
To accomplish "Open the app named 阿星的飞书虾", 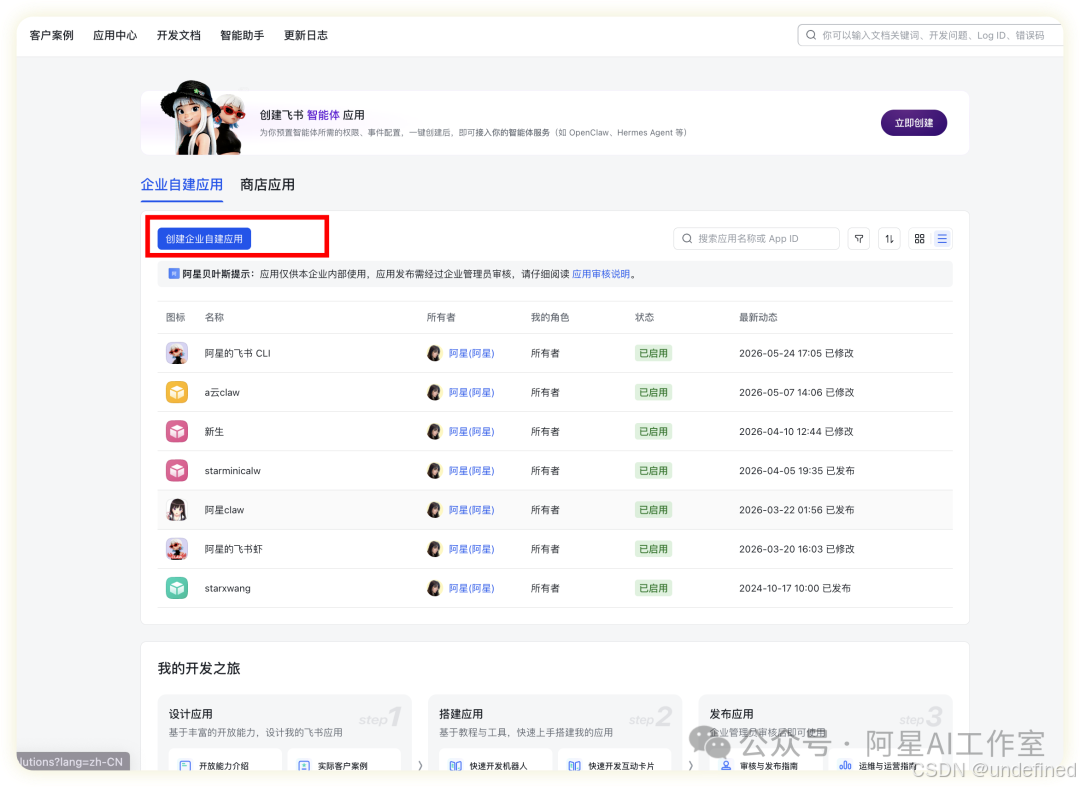I will tap(233, 549).
